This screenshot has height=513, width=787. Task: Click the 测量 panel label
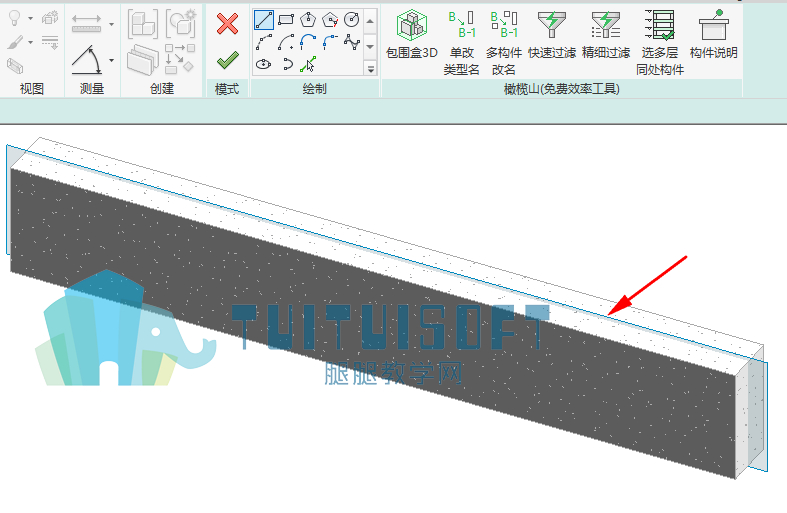(x=92, y=89)
